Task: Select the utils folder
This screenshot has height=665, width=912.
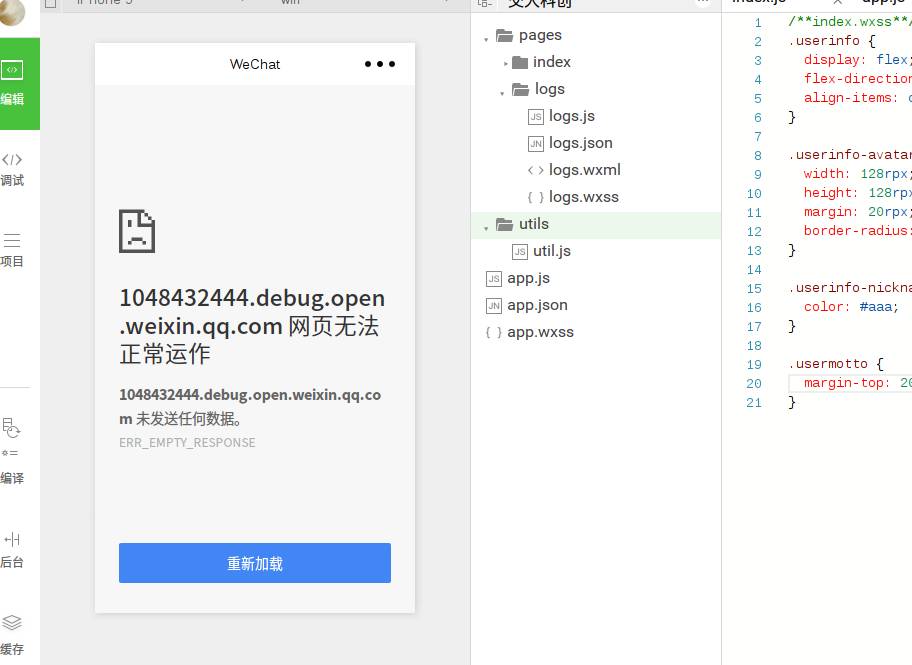Action: (x=596, y=224)
